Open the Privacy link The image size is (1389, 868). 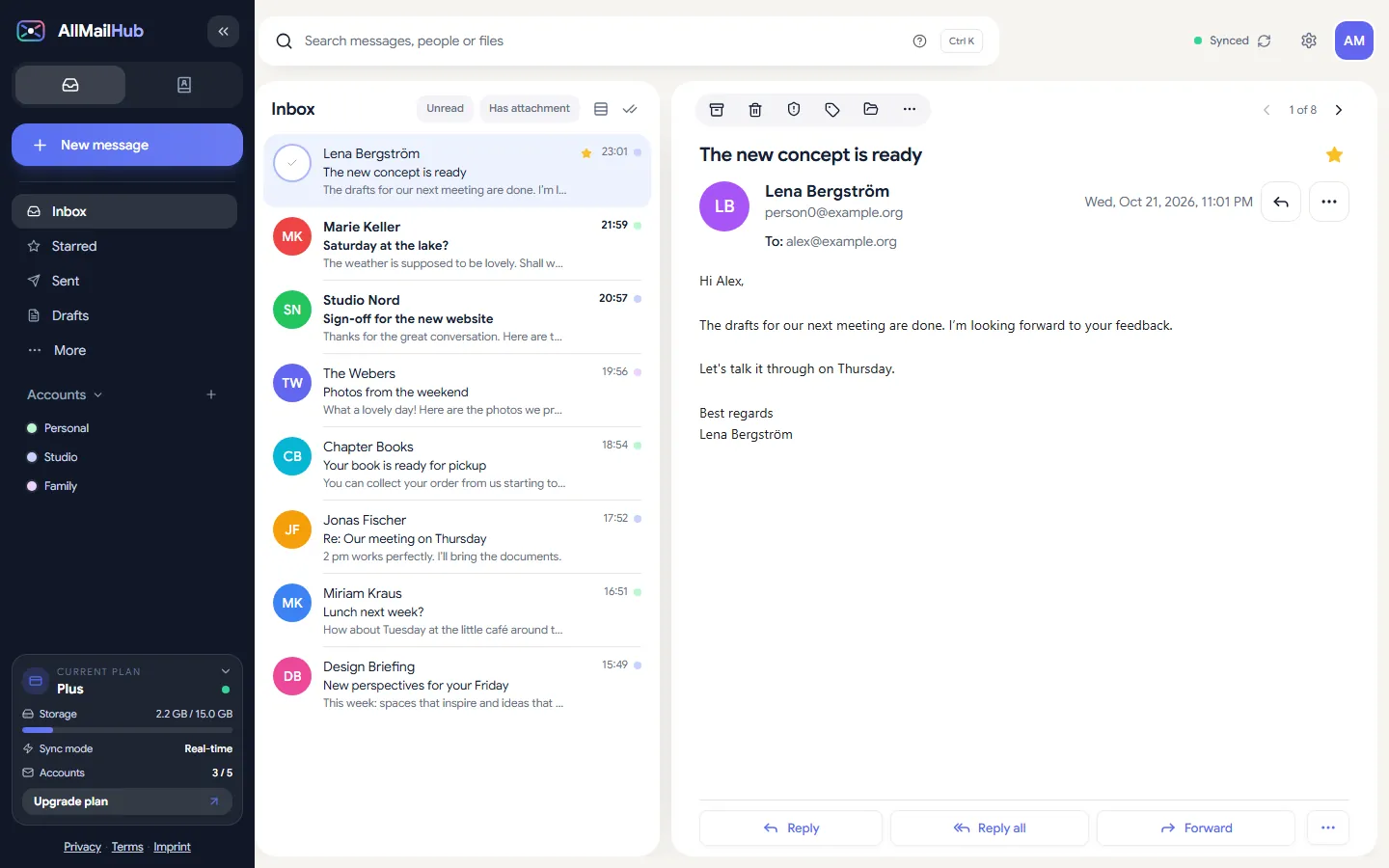pos(82,847)
